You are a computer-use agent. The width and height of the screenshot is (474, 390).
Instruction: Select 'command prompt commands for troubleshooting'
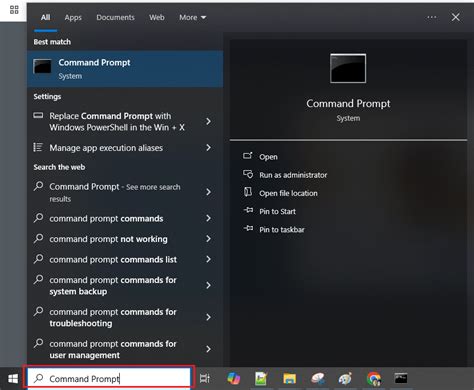point(125,317)
